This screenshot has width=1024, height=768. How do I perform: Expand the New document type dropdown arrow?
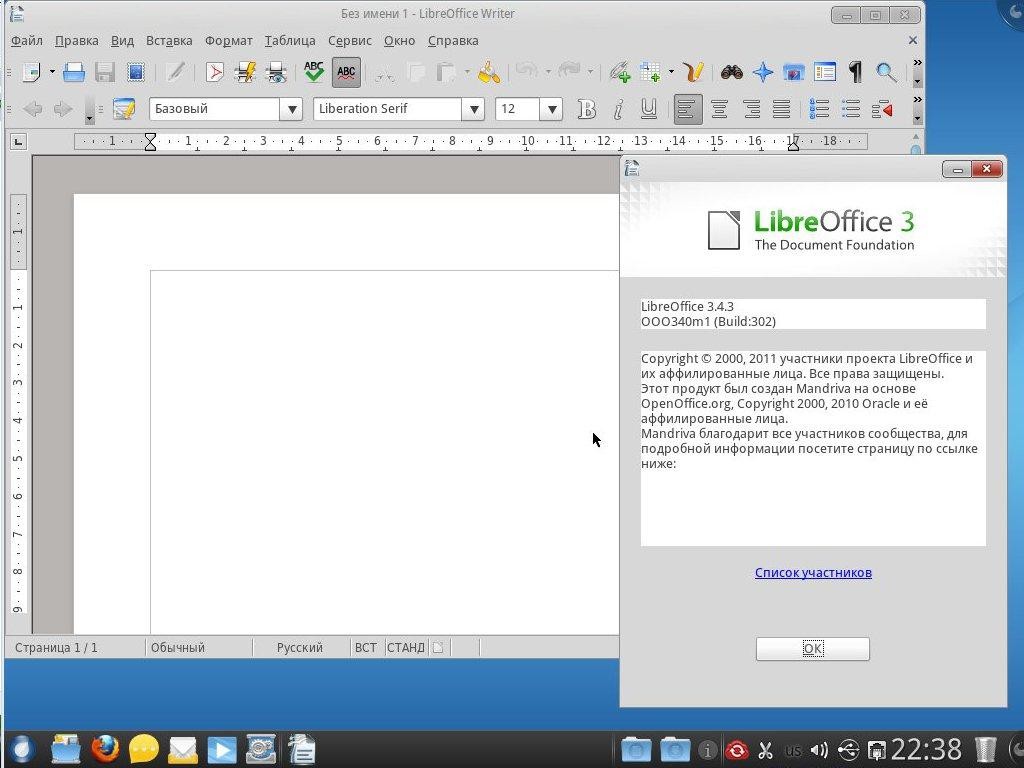[x=52, y=72]
